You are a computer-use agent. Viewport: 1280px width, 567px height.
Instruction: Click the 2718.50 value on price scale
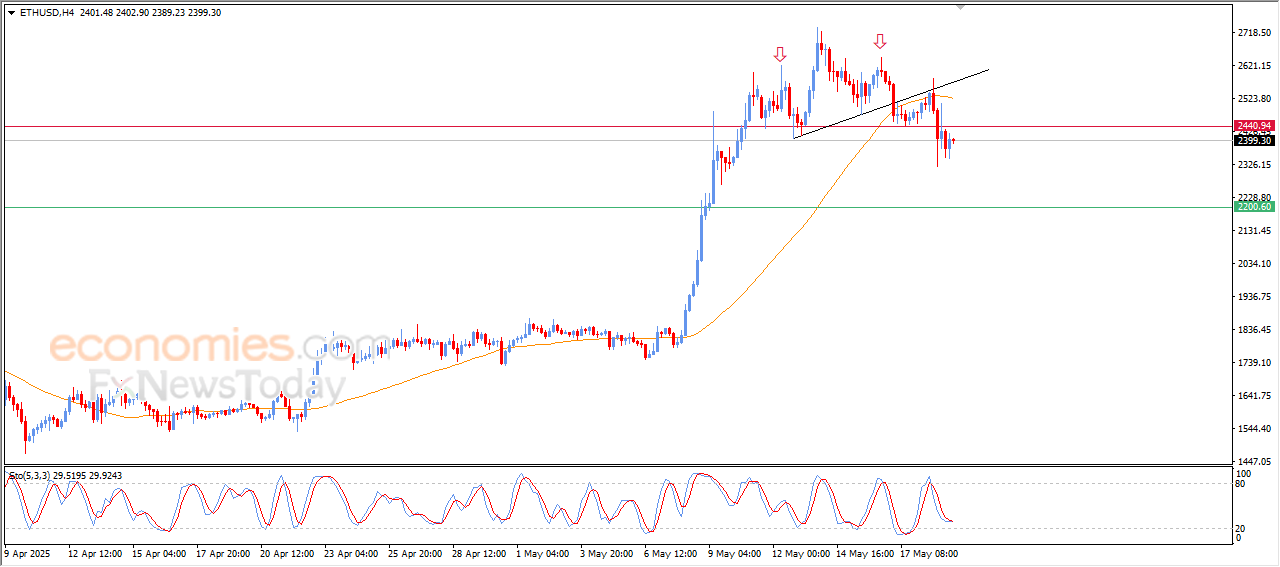pyautogui.click(x=1254, y=33)
